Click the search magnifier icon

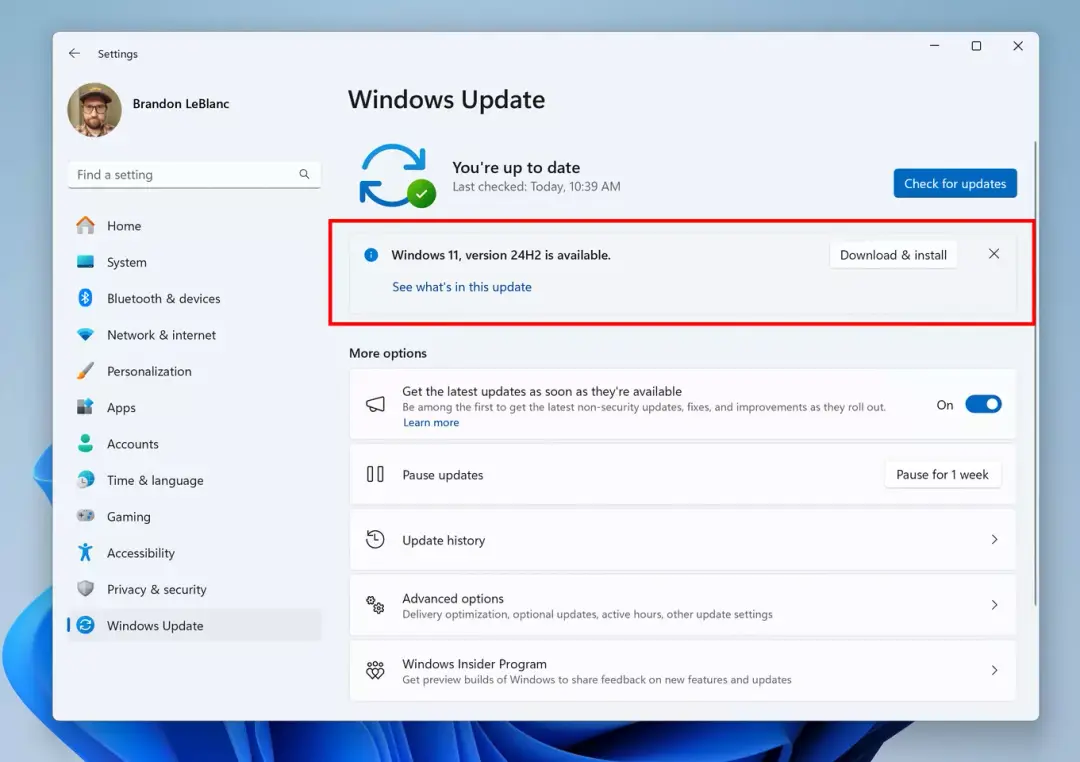click(304, 174)
